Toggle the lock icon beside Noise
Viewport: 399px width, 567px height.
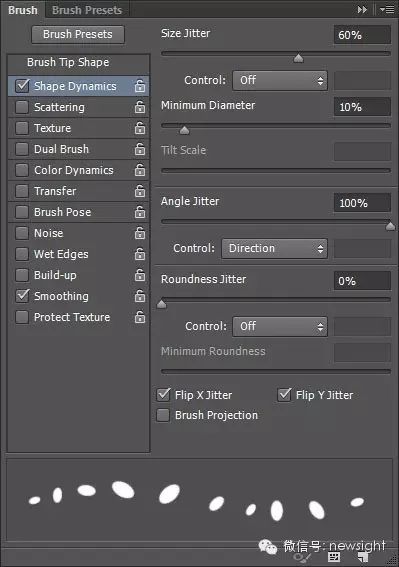click(x=140, y=233)
